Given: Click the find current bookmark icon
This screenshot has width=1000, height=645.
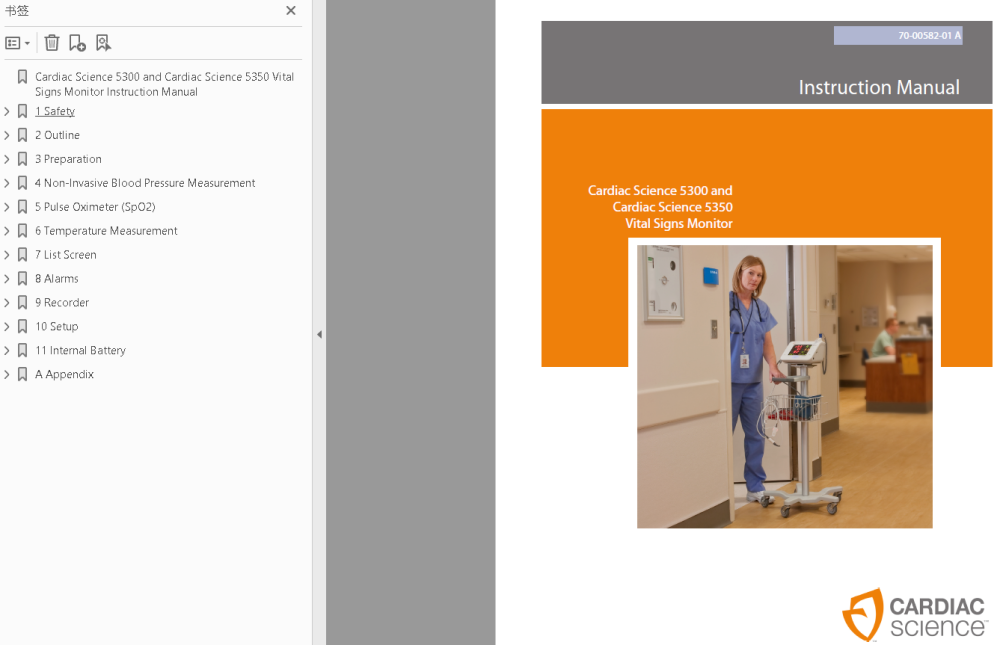Looking at the screenshot, I should pos(103,43).
